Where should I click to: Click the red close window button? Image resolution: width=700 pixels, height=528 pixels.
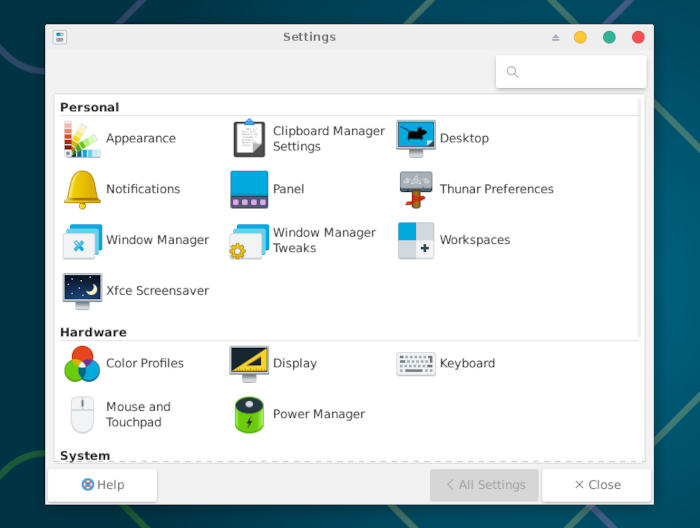point(638,37)
